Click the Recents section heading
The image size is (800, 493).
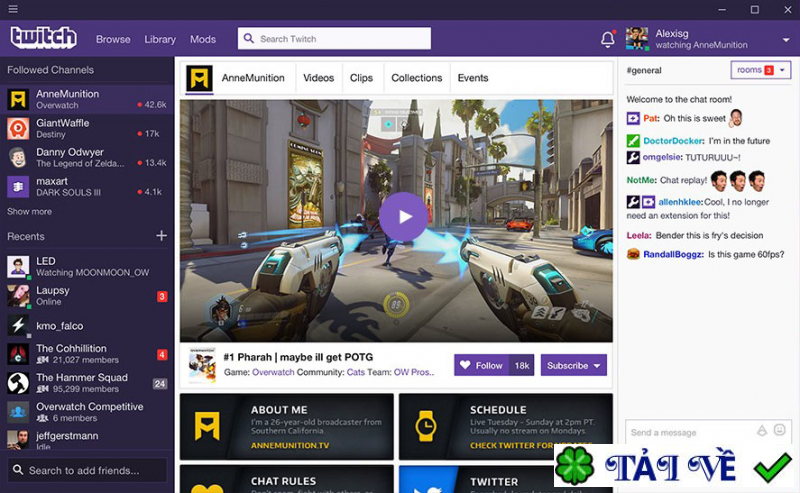[x=26, y=236]
